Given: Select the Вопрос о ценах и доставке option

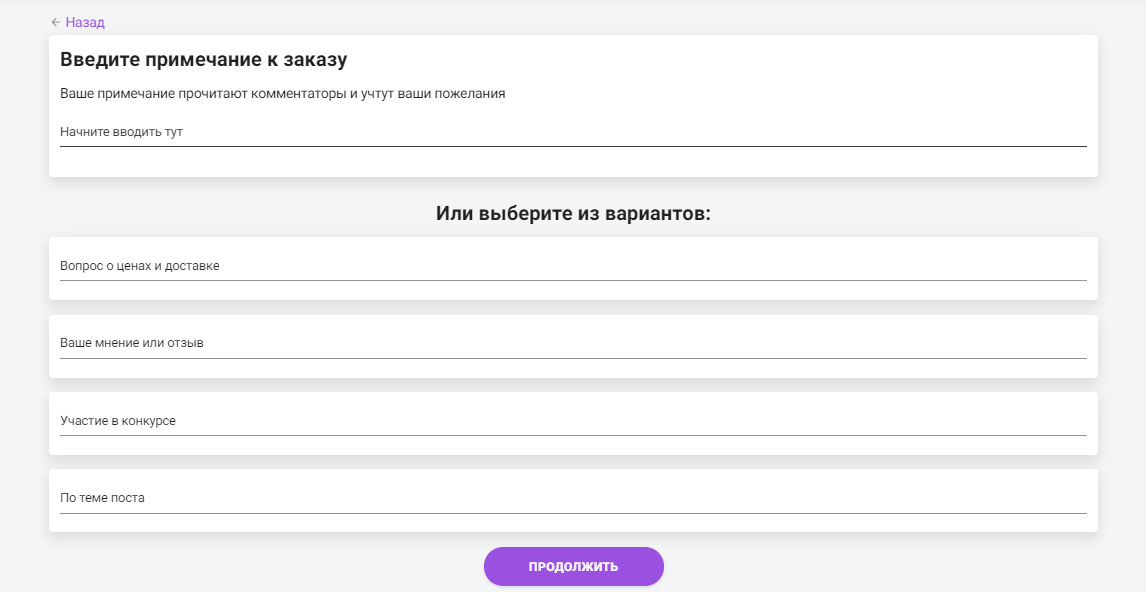Looking at the screenshot, I should pos(573,268).
